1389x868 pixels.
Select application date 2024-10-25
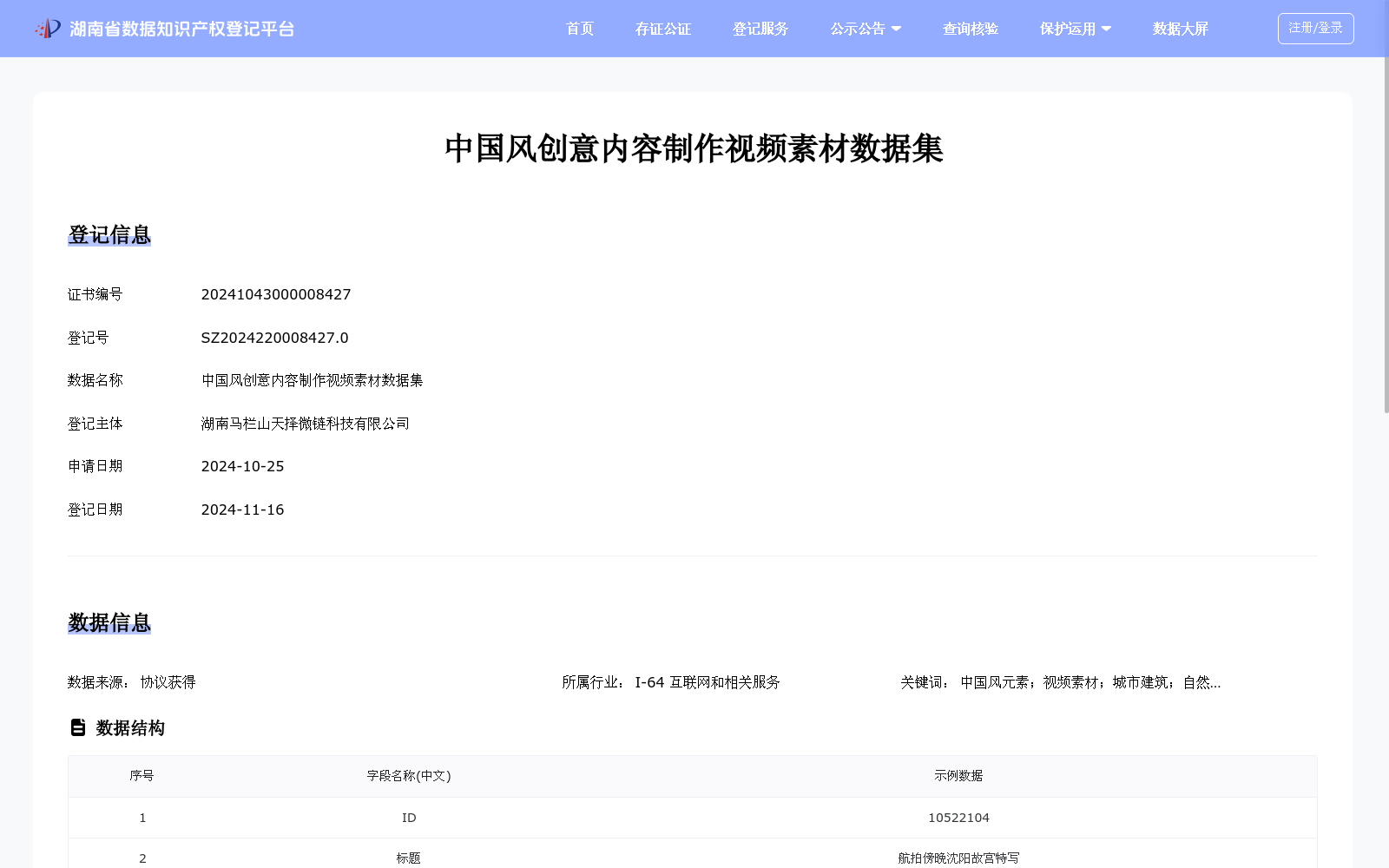[243, 466]
